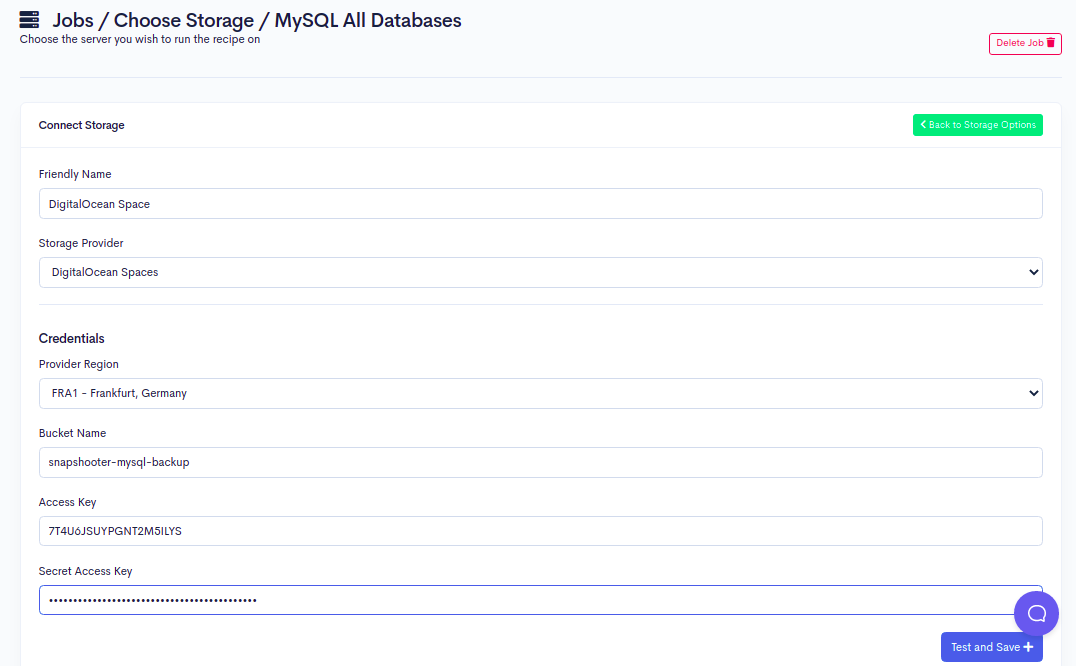Click the Storage Provider label
The width and height of the screenshot is (1076, 666).
81,243
